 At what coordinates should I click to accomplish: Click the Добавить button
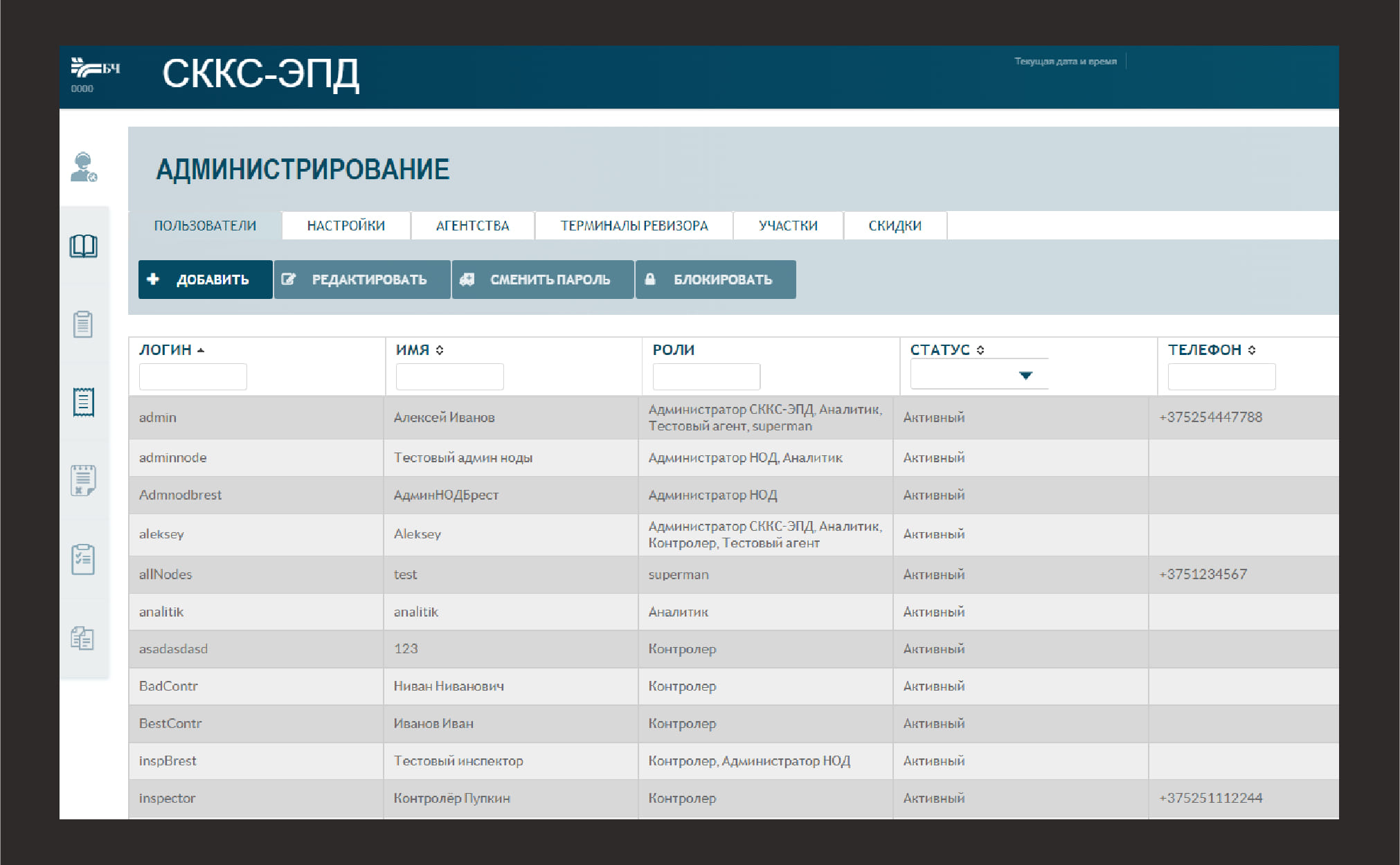[205, 280]
